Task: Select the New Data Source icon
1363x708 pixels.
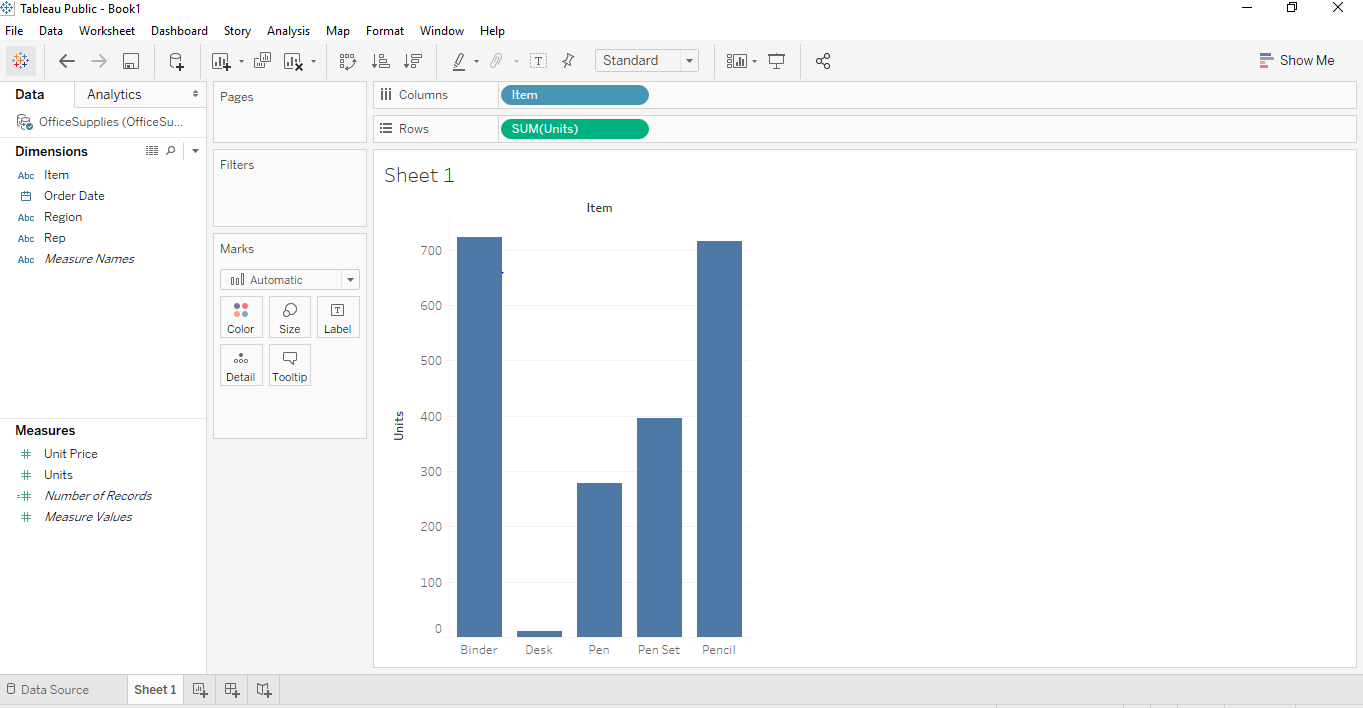Action: pos(176,61)
